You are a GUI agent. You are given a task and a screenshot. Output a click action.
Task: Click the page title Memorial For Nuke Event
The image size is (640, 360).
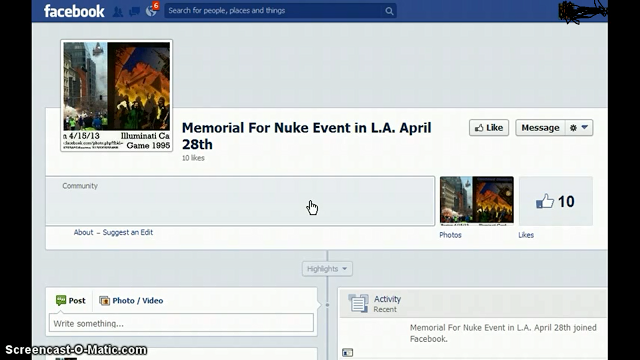306,136
